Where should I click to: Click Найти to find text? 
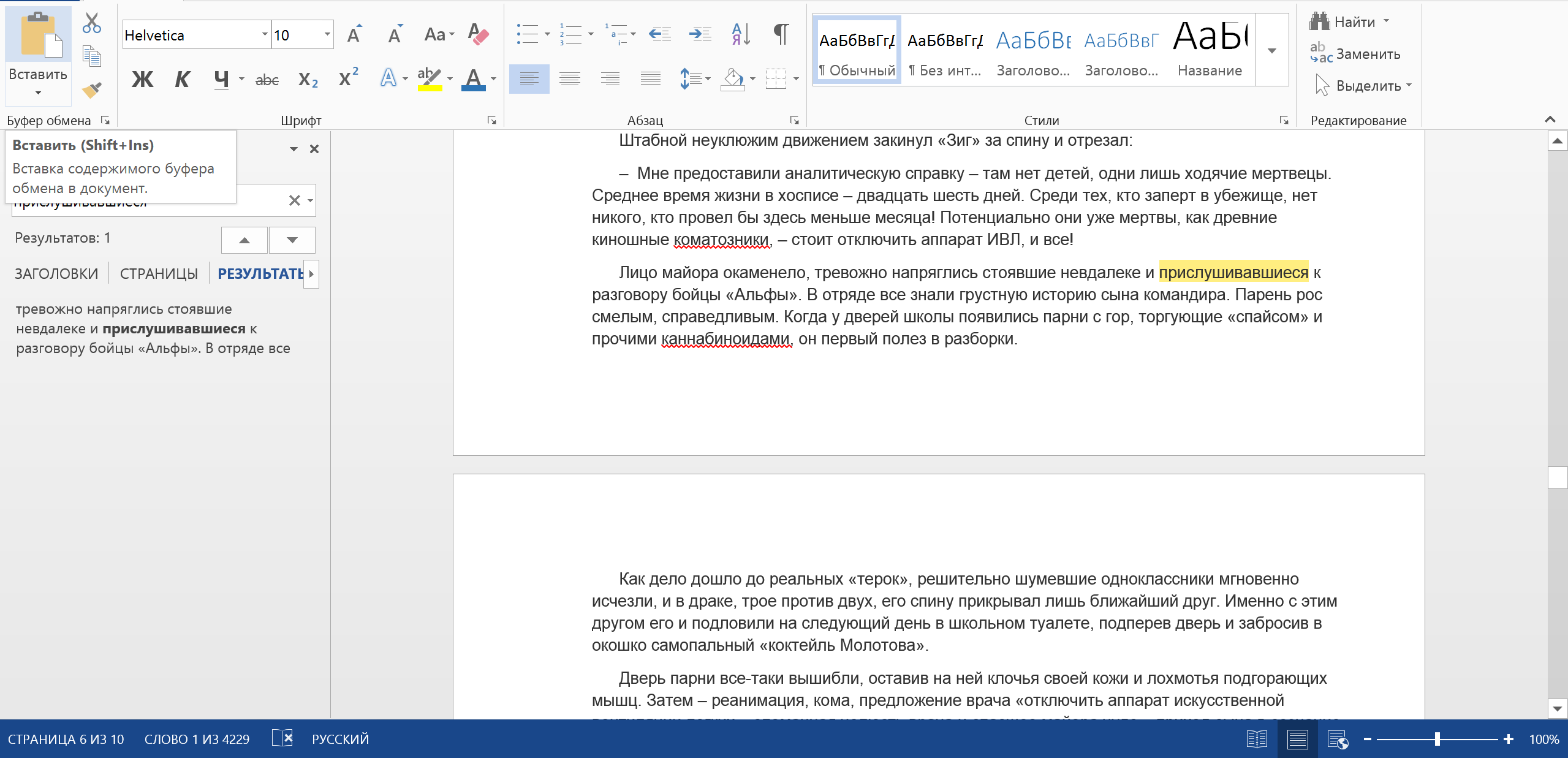coord(1343,22)
